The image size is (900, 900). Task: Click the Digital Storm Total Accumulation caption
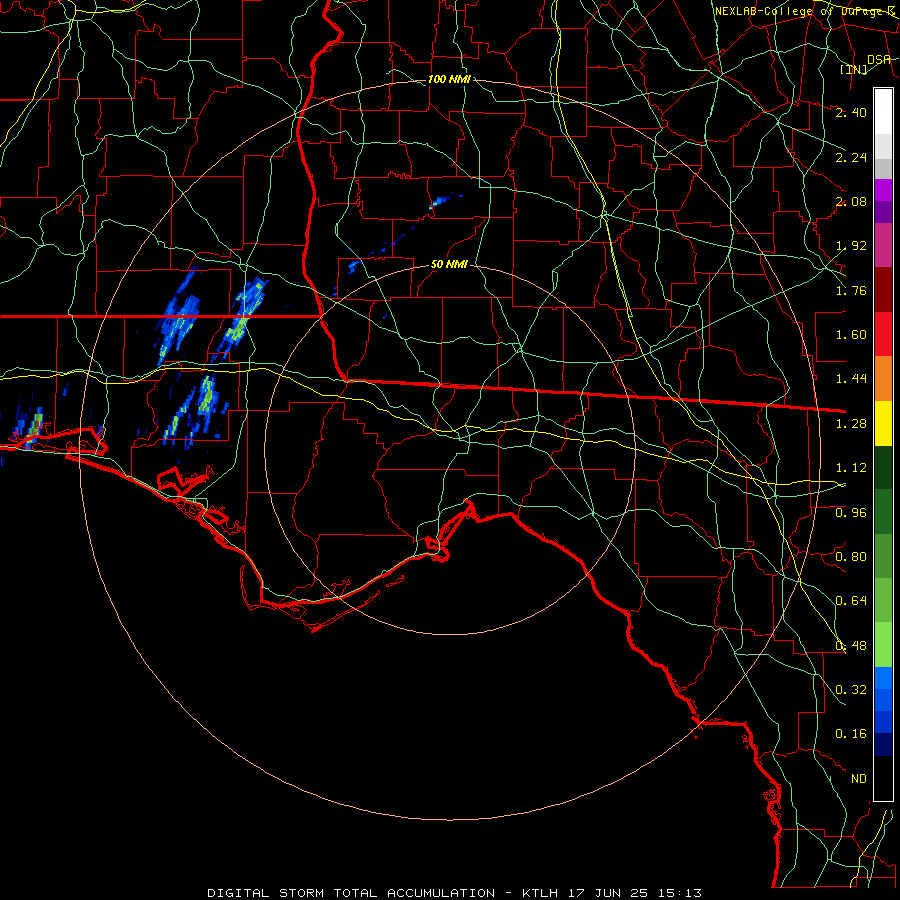[x=455, y=893]
